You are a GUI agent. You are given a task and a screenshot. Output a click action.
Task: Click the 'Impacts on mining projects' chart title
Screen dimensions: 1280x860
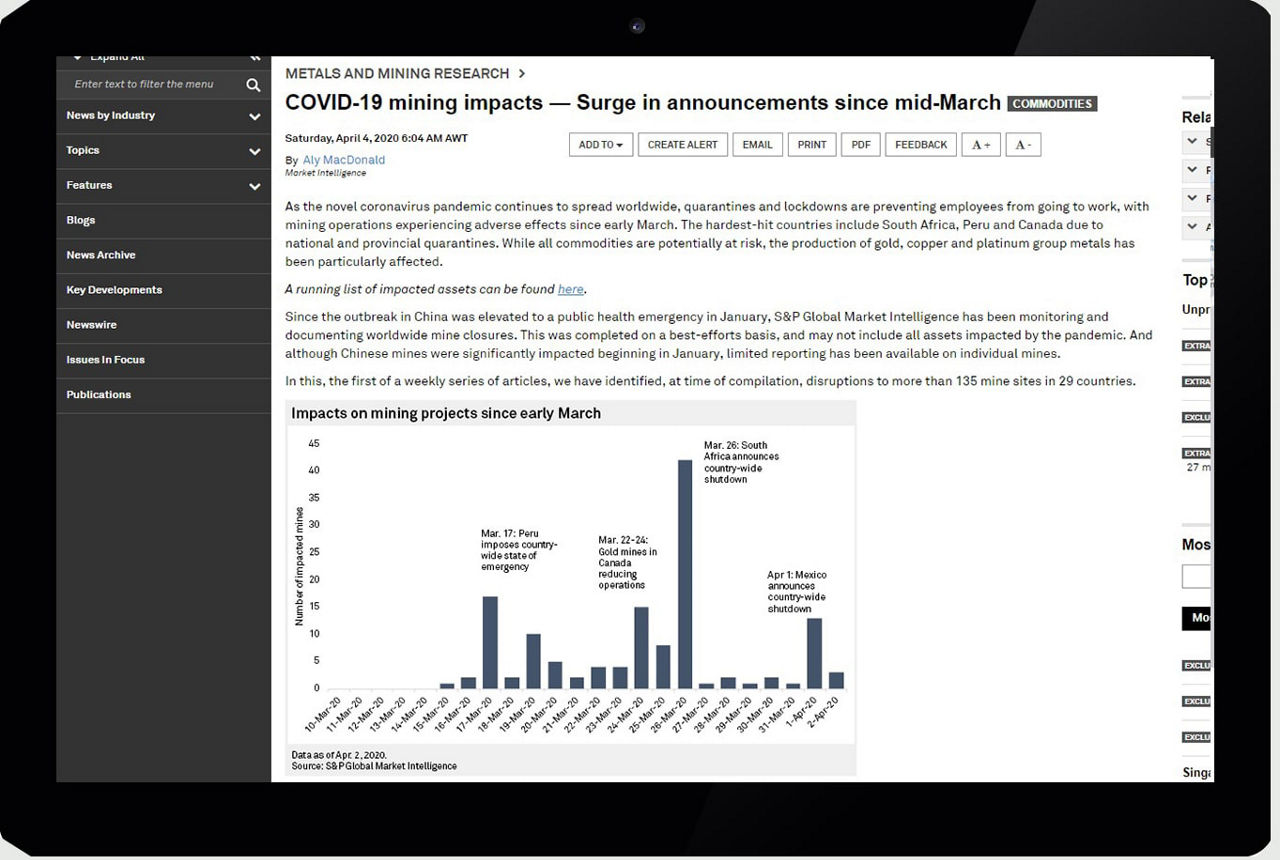[446, 413]
